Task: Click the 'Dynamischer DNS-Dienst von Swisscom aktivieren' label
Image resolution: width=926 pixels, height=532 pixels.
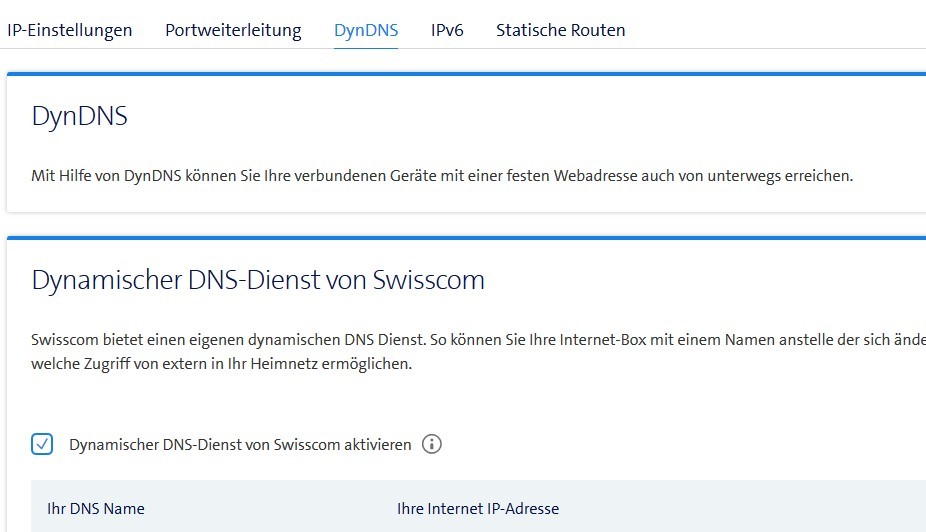Action: click(240, 445)
